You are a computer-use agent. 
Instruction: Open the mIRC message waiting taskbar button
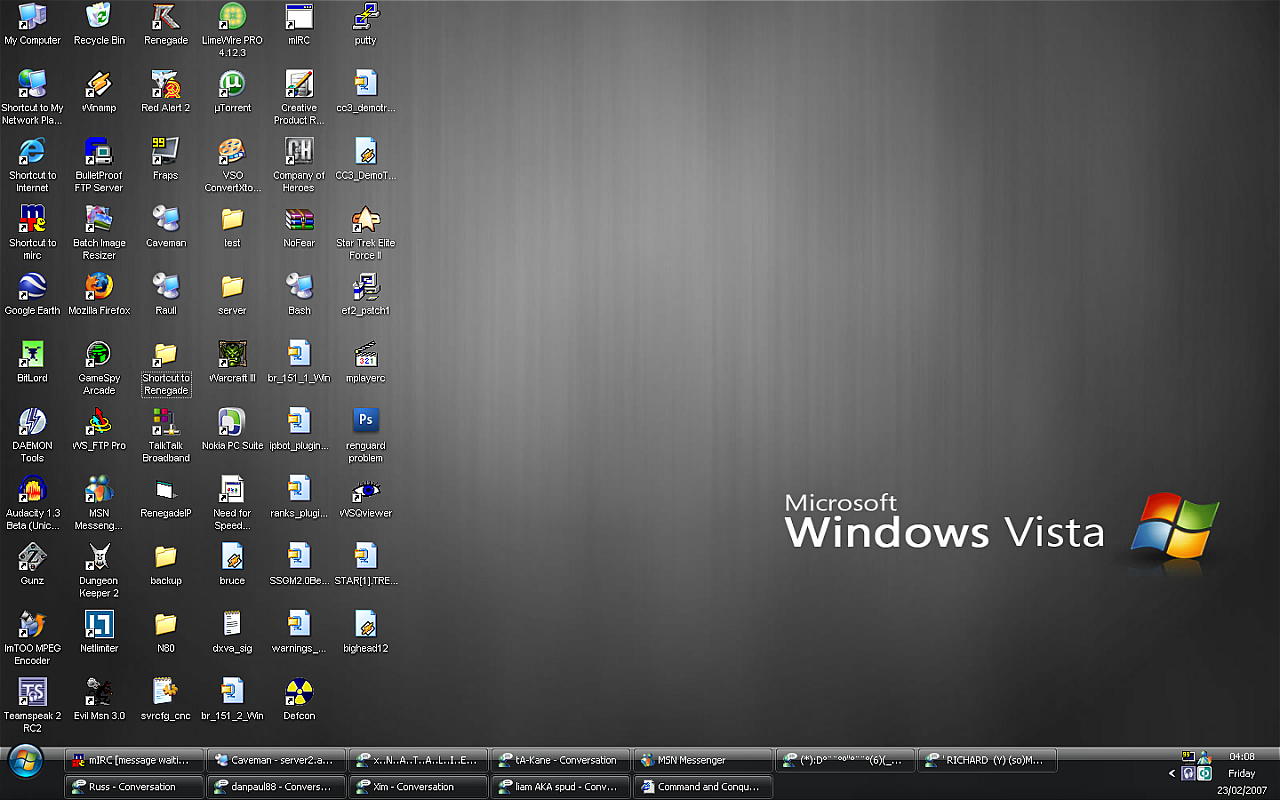[x=134, y=760]
